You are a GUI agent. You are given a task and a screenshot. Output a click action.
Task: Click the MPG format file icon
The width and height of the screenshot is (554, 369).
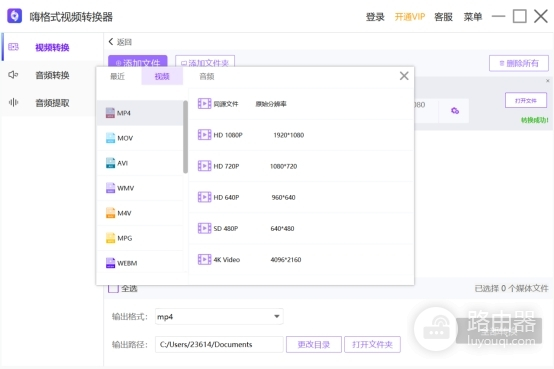110,238
